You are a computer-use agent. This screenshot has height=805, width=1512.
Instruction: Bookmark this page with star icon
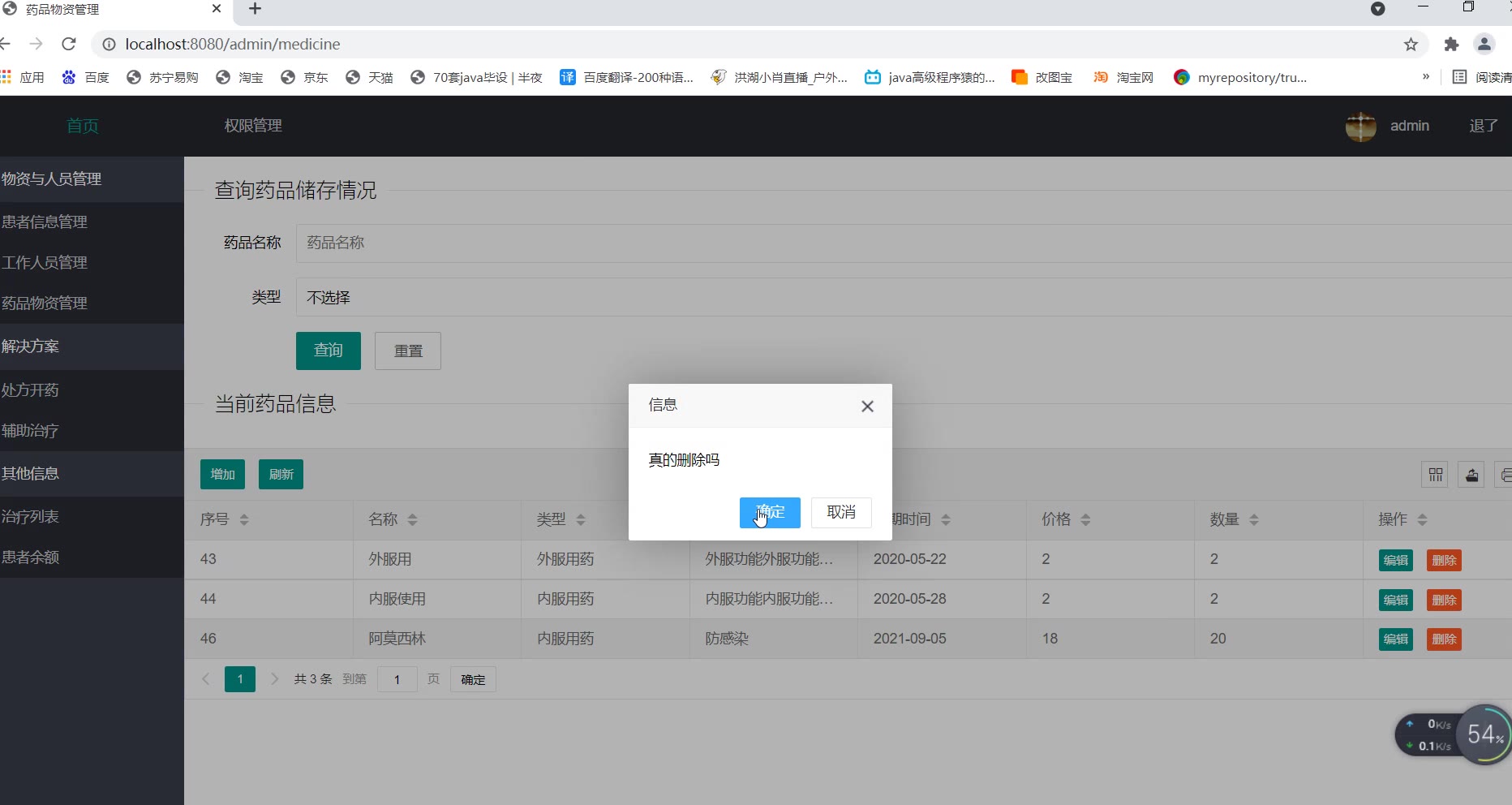click(x=1411, y=45)
